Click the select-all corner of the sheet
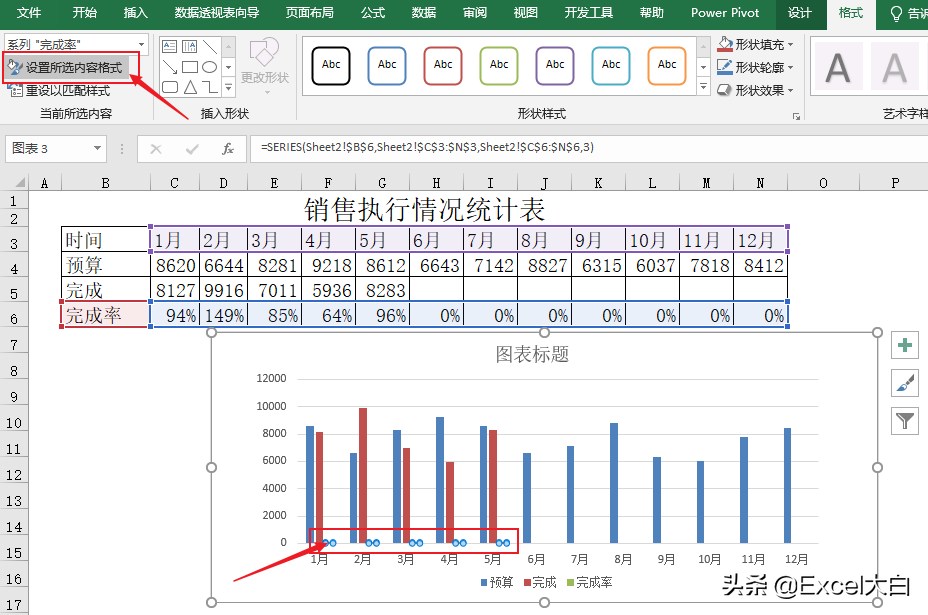The height and width of the screenshot is (615, 928). point(18,182)
